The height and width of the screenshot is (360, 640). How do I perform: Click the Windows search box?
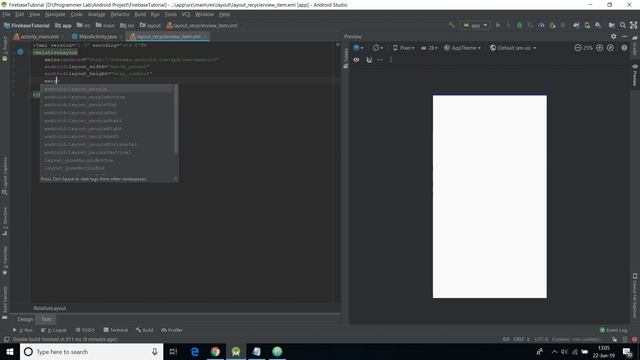click(x=91, y=351)
